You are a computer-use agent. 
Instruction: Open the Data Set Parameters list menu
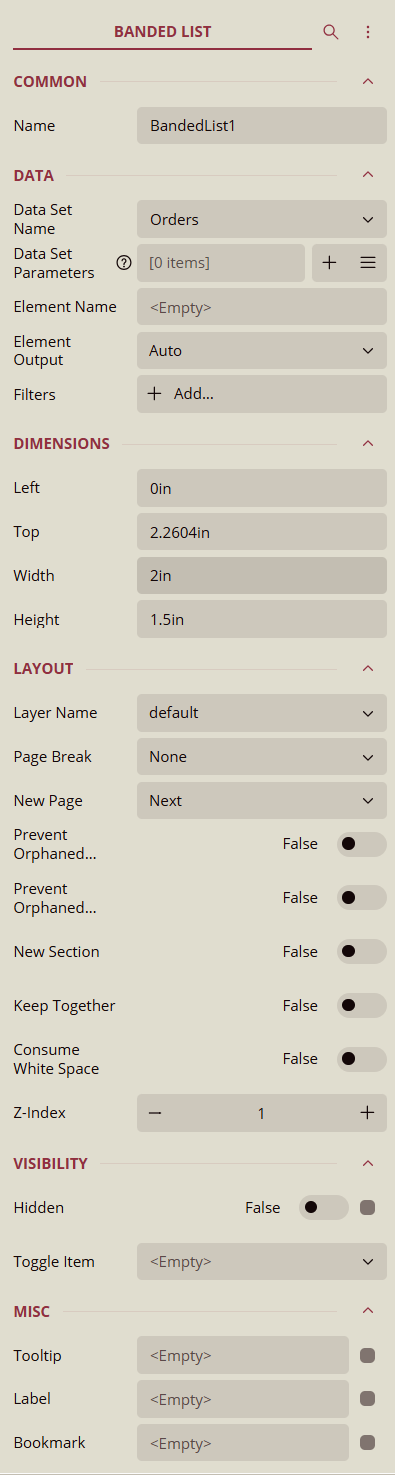tap(368, 263)
